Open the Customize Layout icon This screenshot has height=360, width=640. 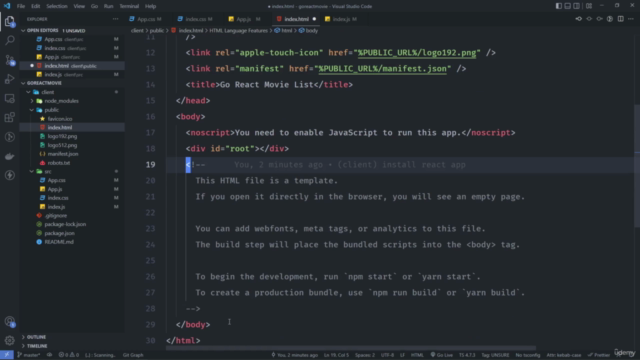coord(589,6)
